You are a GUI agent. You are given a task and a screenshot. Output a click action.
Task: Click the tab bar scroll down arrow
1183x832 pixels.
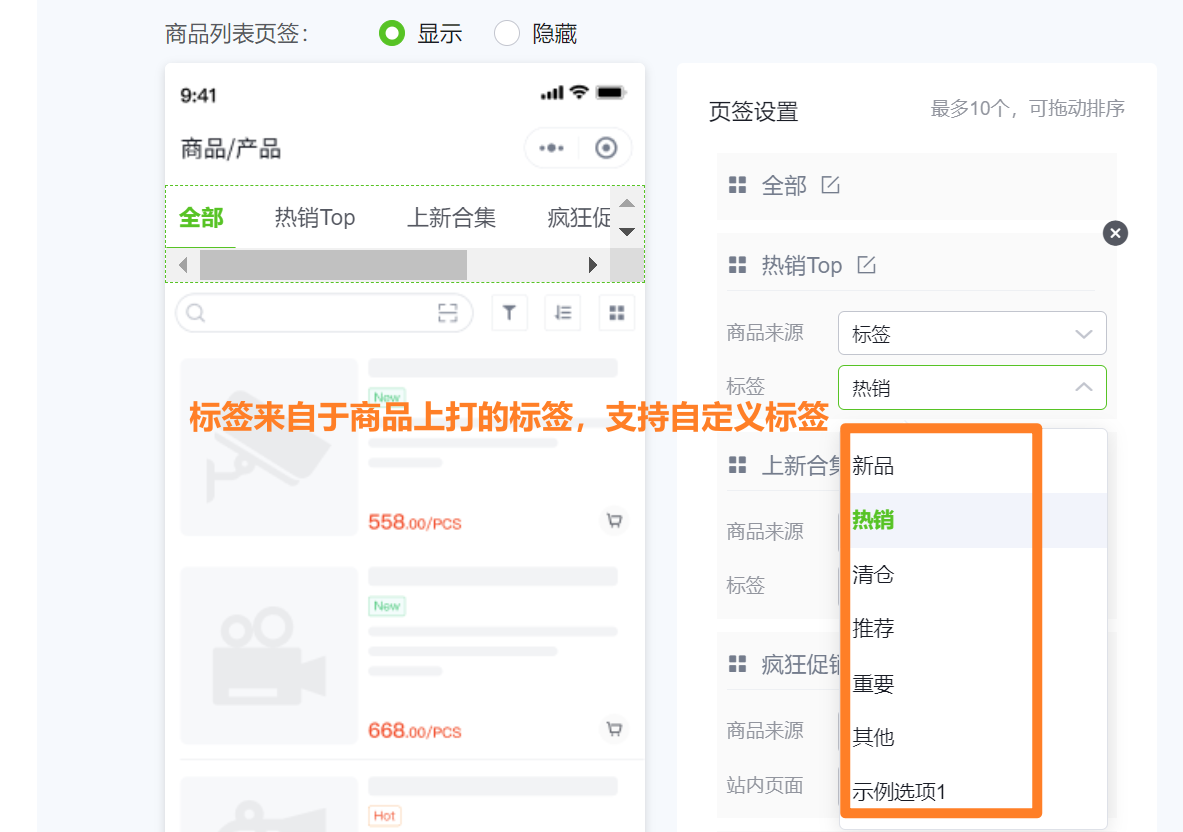point(627,232)
